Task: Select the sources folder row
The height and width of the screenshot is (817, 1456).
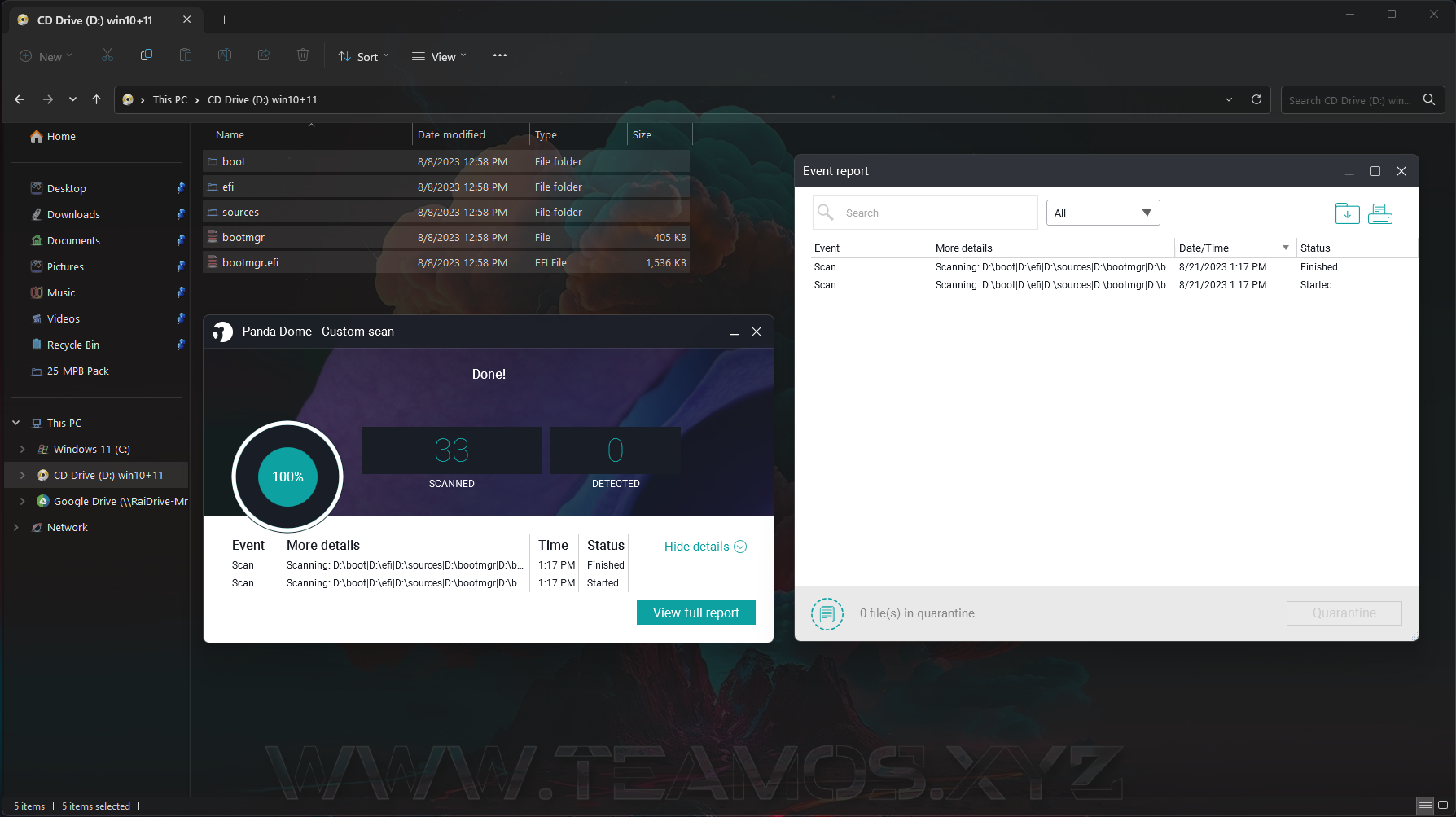Action: click(446, 212)
